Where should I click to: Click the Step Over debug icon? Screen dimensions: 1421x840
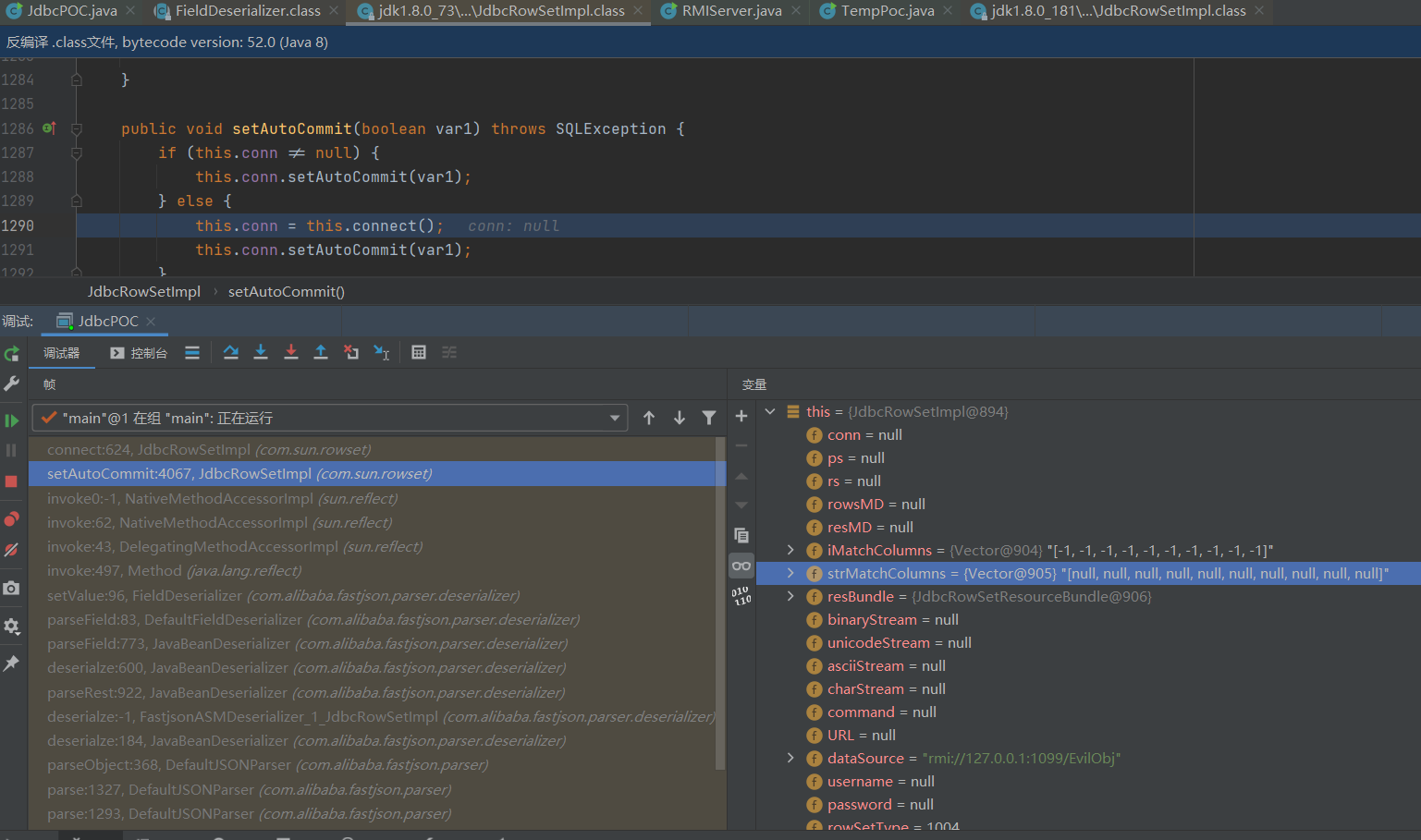(x=231, y=352)
